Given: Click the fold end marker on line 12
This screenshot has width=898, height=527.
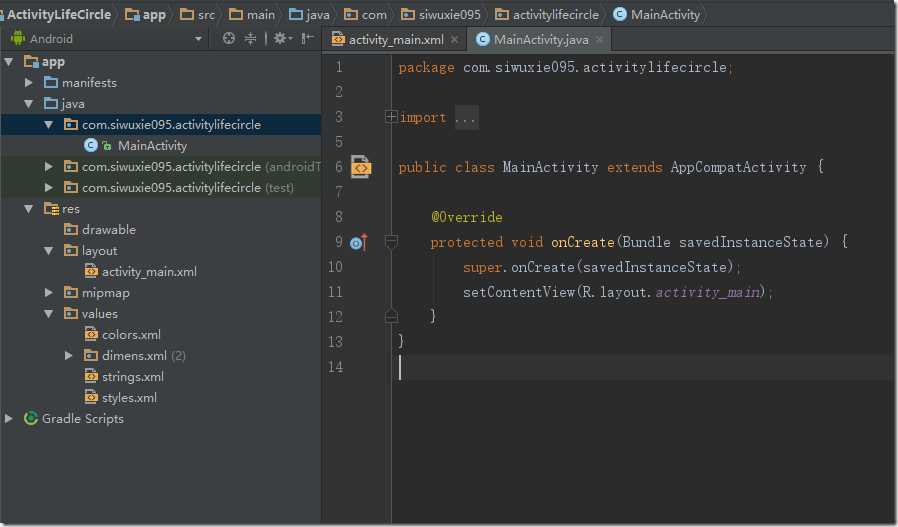Looking at the screenshot, I should (x=391, y=316).
